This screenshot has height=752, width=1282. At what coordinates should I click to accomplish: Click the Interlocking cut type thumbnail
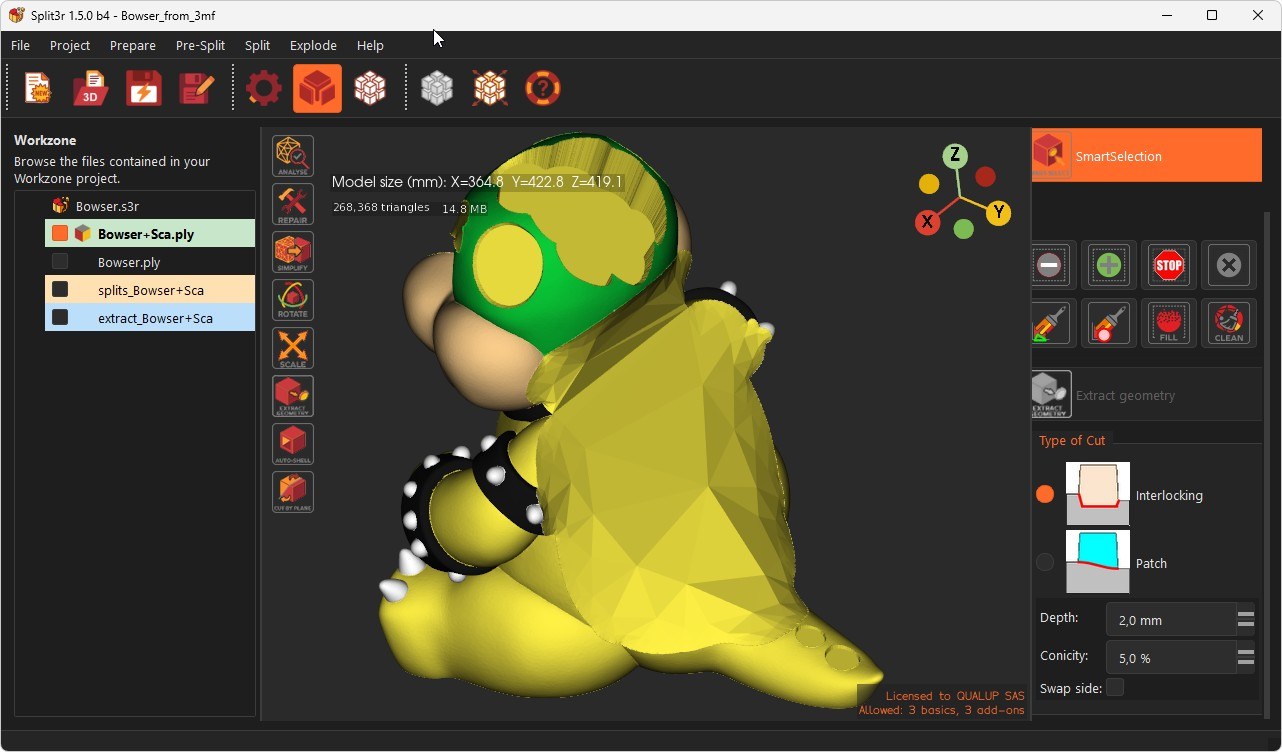[1098, 494]
